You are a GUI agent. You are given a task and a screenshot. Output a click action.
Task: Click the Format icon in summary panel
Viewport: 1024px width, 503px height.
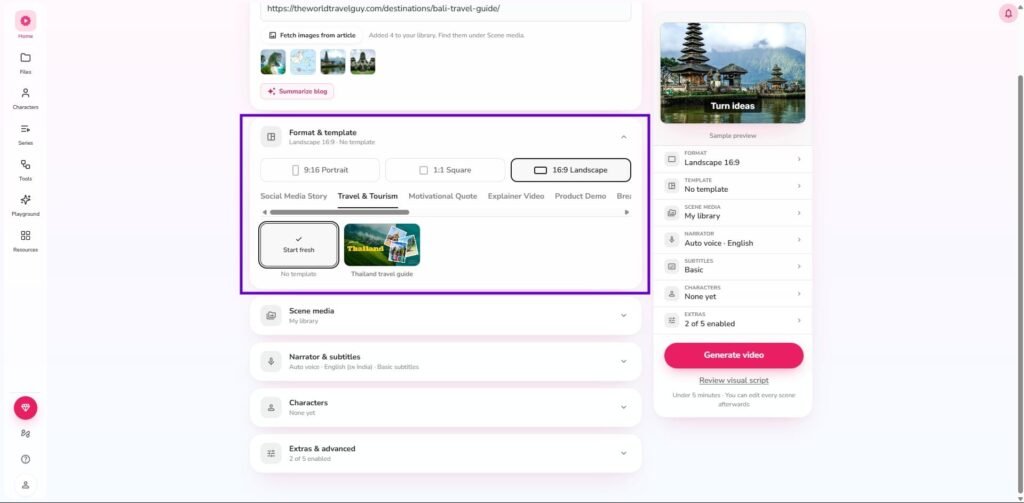pyautogui.click(x=671, y=159)
